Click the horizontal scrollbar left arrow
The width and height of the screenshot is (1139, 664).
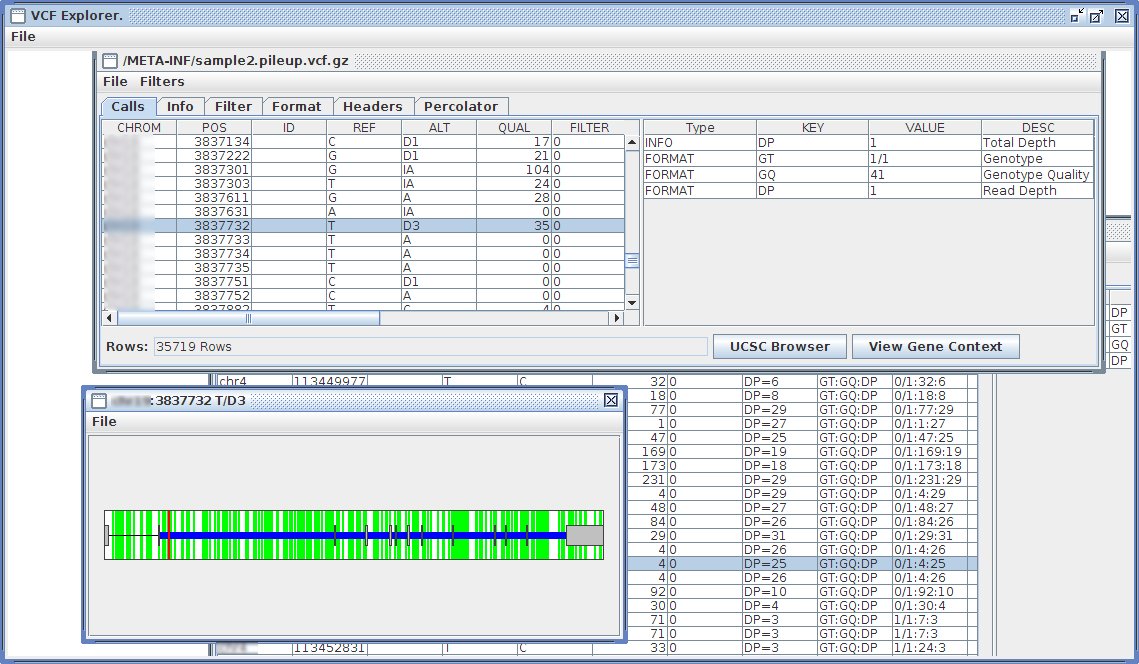point(110,318)
